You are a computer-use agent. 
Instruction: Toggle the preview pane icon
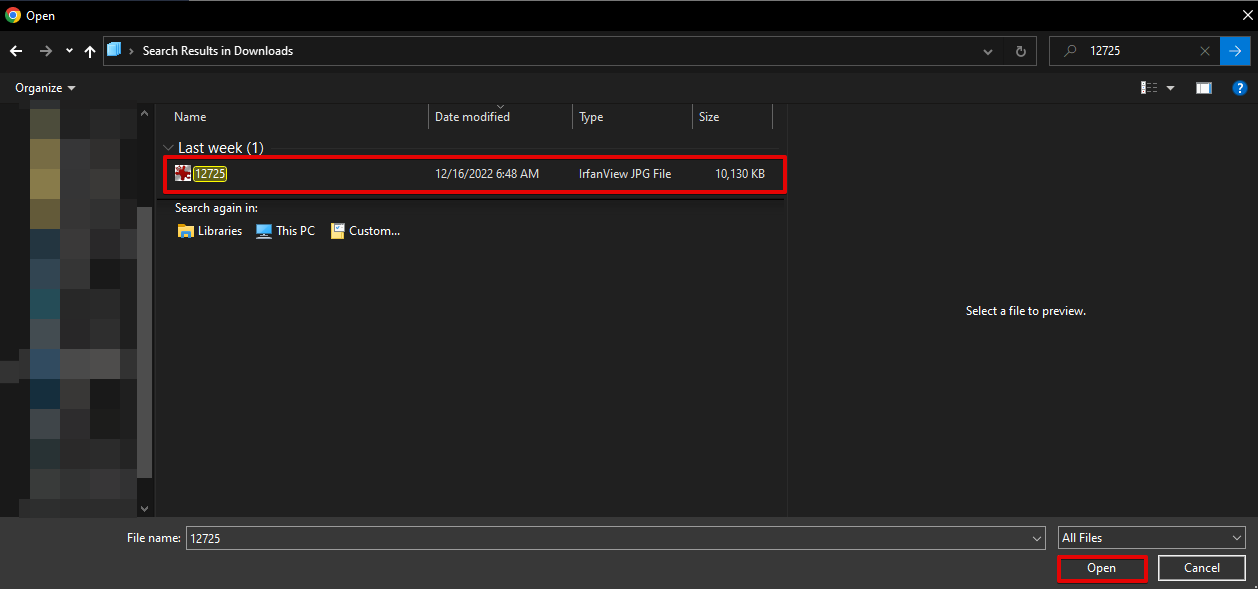(1204, 88)
